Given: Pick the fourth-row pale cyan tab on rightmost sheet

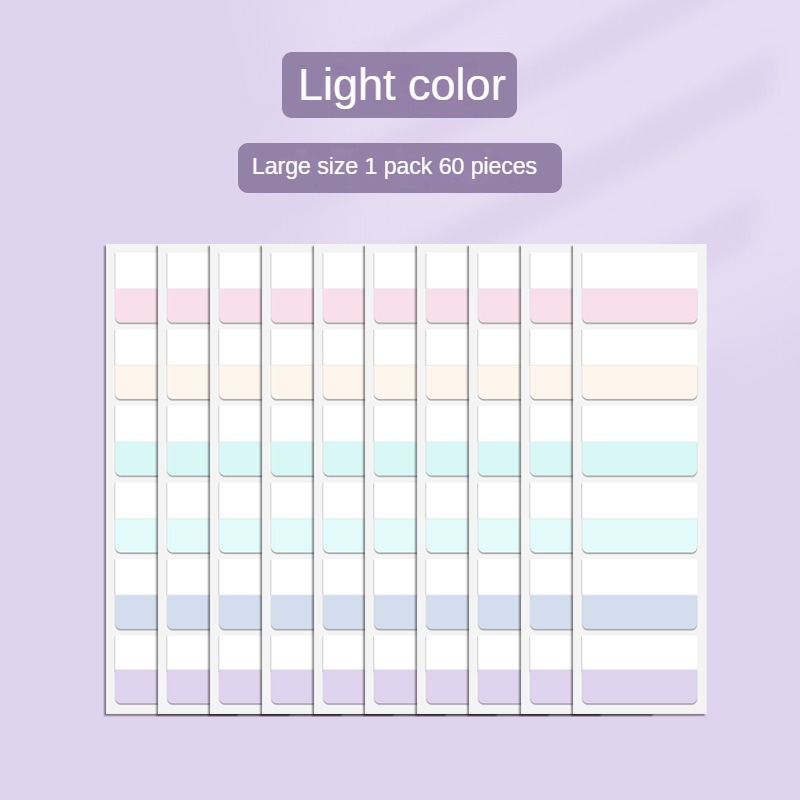Looking at the screenshot, I should tap(639, 534).
